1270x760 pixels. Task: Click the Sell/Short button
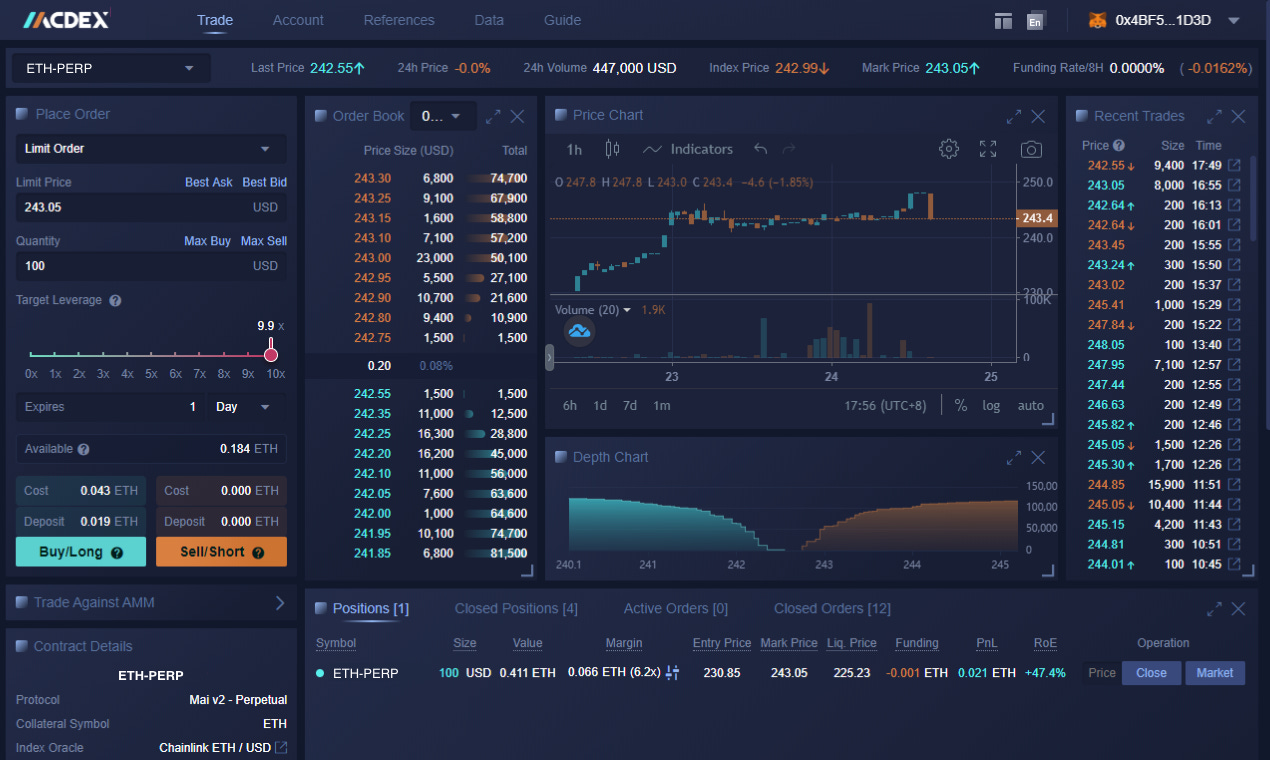pyautogui.click(x=221, y=552)
